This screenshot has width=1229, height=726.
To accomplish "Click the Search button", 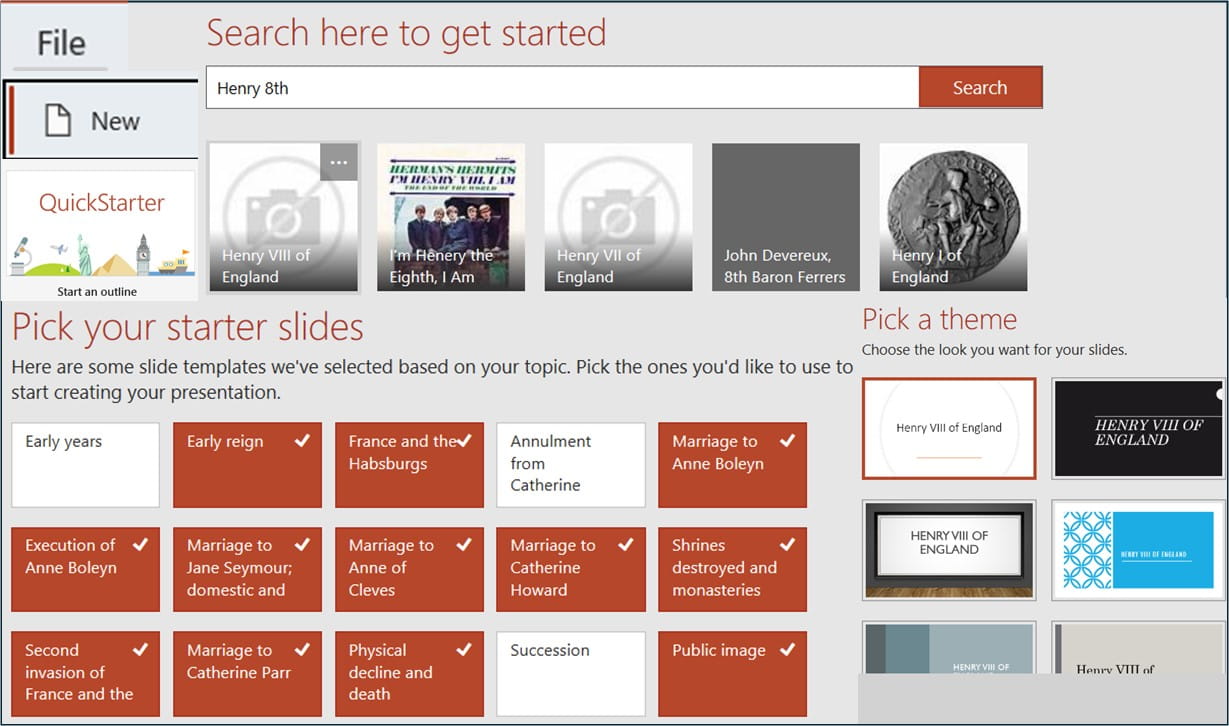I will tap(980, 87).
